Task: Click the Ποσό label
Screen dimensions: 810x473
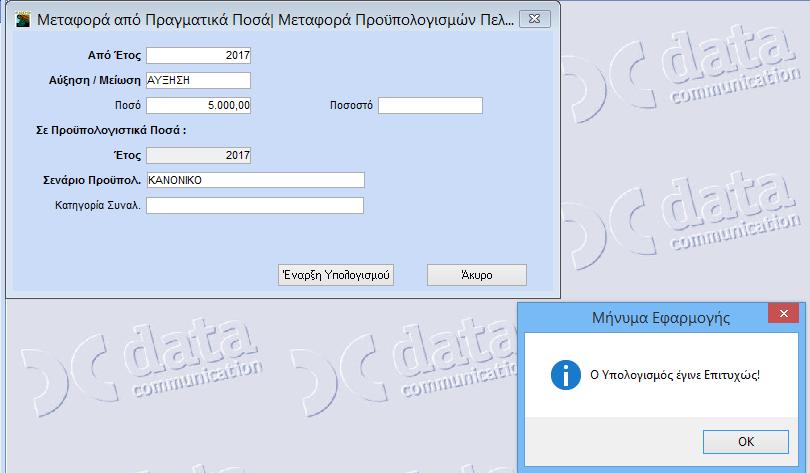Action: point(128,105)
